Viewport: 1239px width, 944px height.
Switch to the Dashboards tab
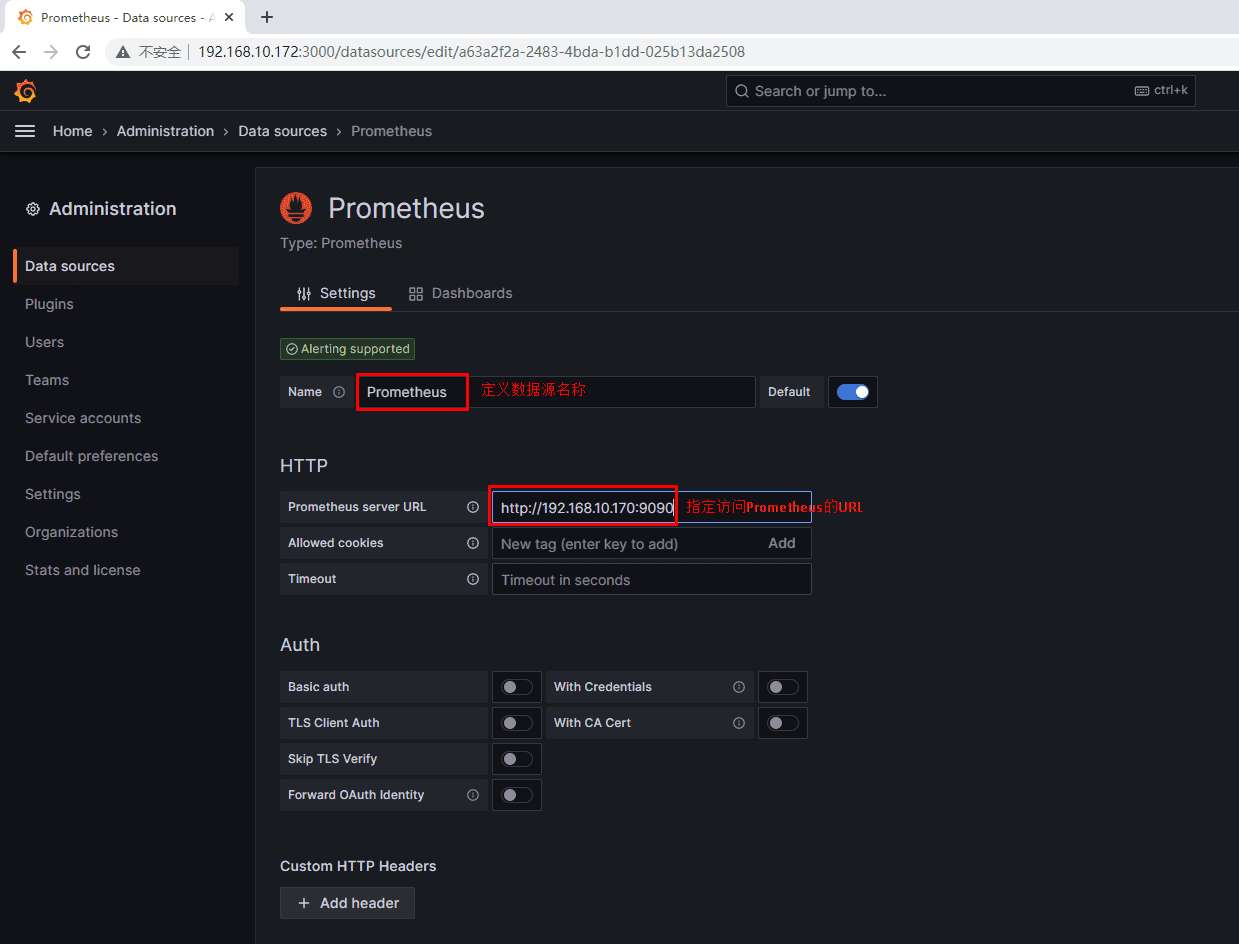click(x=460, y=293)
